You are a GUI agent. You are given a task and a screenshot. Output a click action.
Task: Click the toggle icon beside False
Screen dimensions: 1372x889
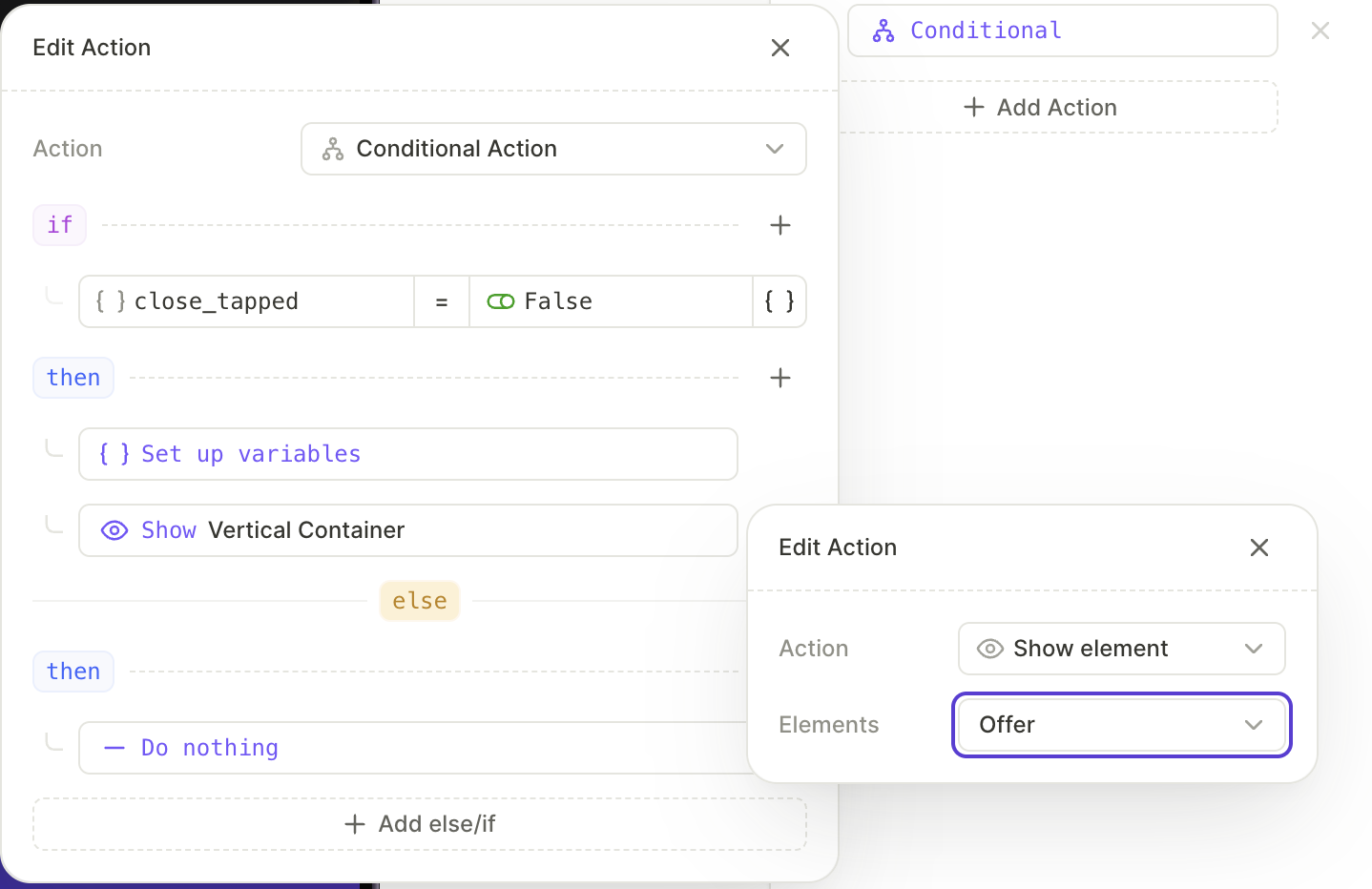coord(501,301)
